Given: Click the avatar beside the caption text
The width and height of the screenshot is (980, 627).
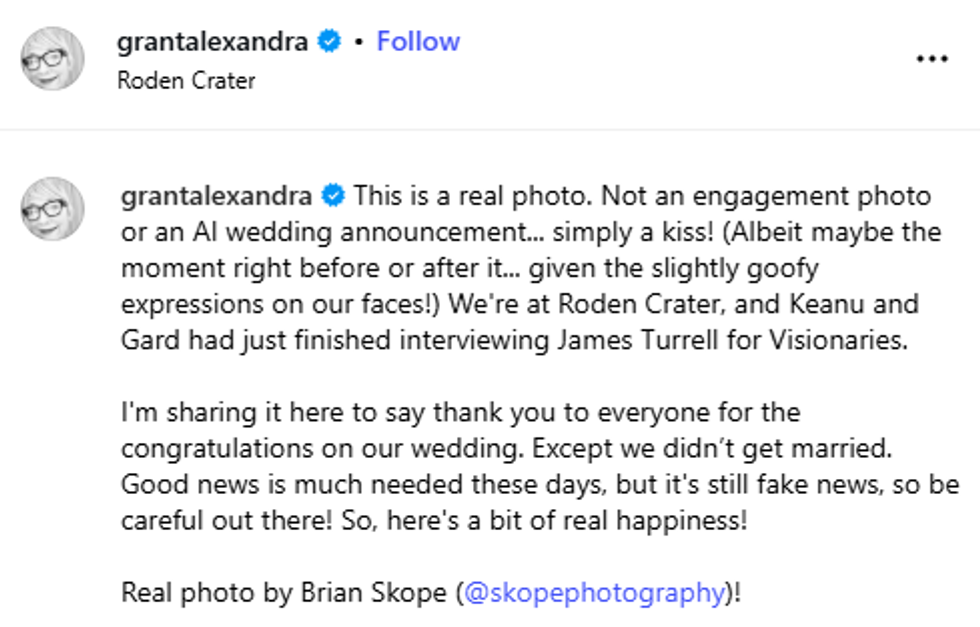Looking at the screenshot, I should tap(52, 209).
